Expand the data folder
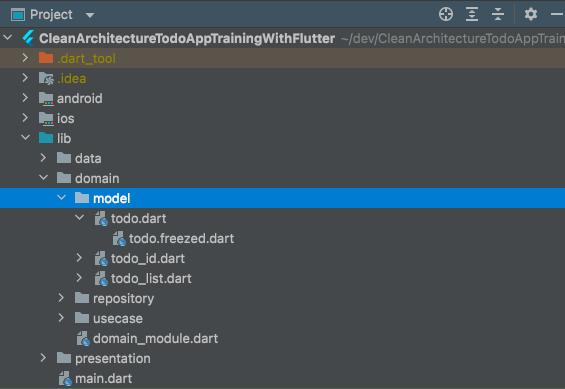 (43, 158)
